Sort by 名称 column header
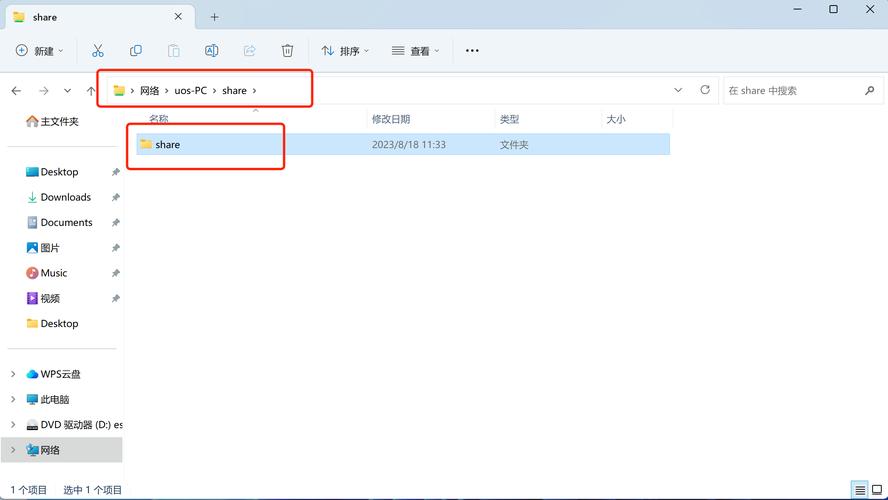888x500 pixels. click(159, 119)
